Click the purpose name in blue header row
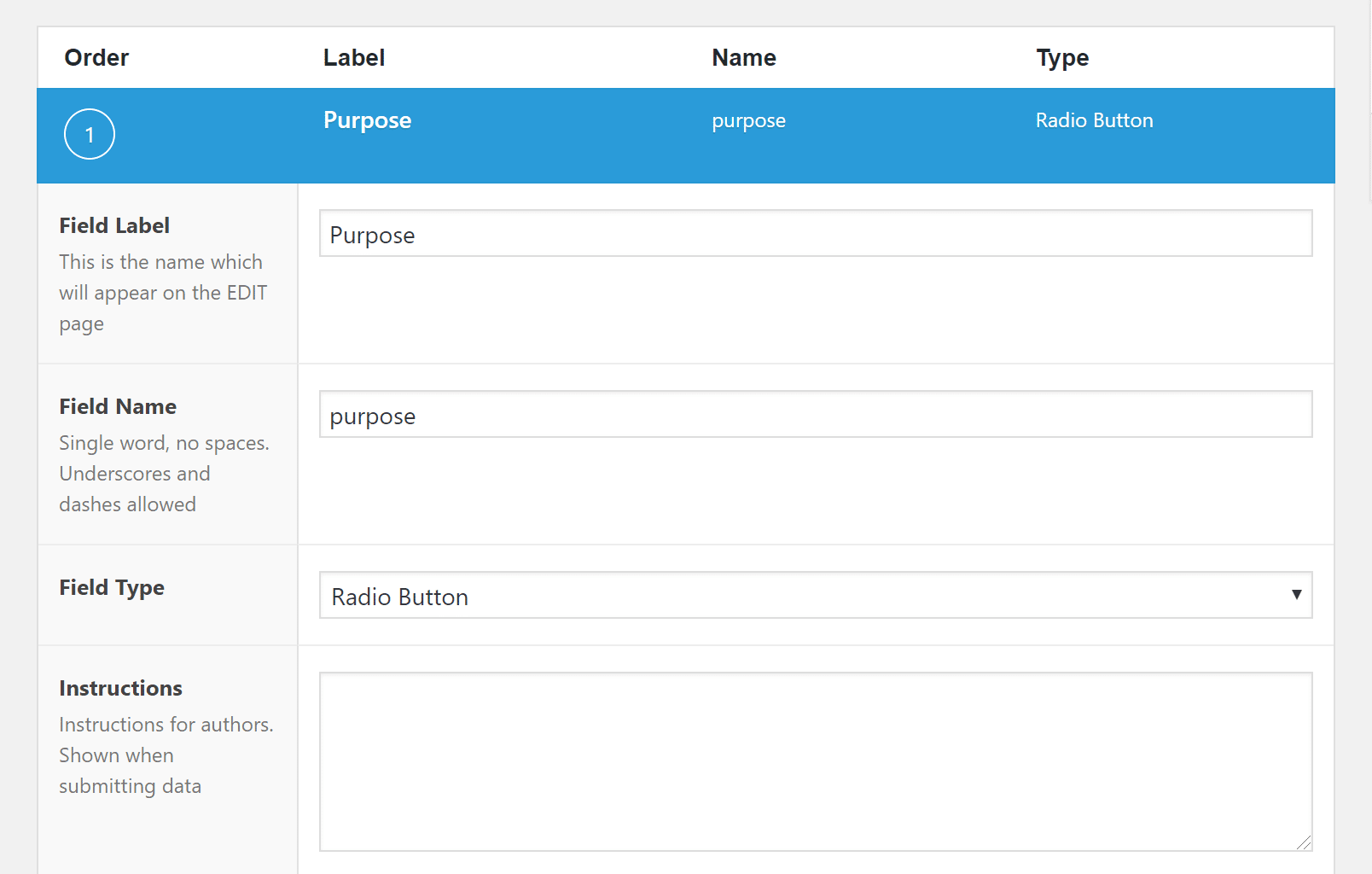Image resolution: width=1372 pixels, height=874 pixels. [x=748, y=120]
